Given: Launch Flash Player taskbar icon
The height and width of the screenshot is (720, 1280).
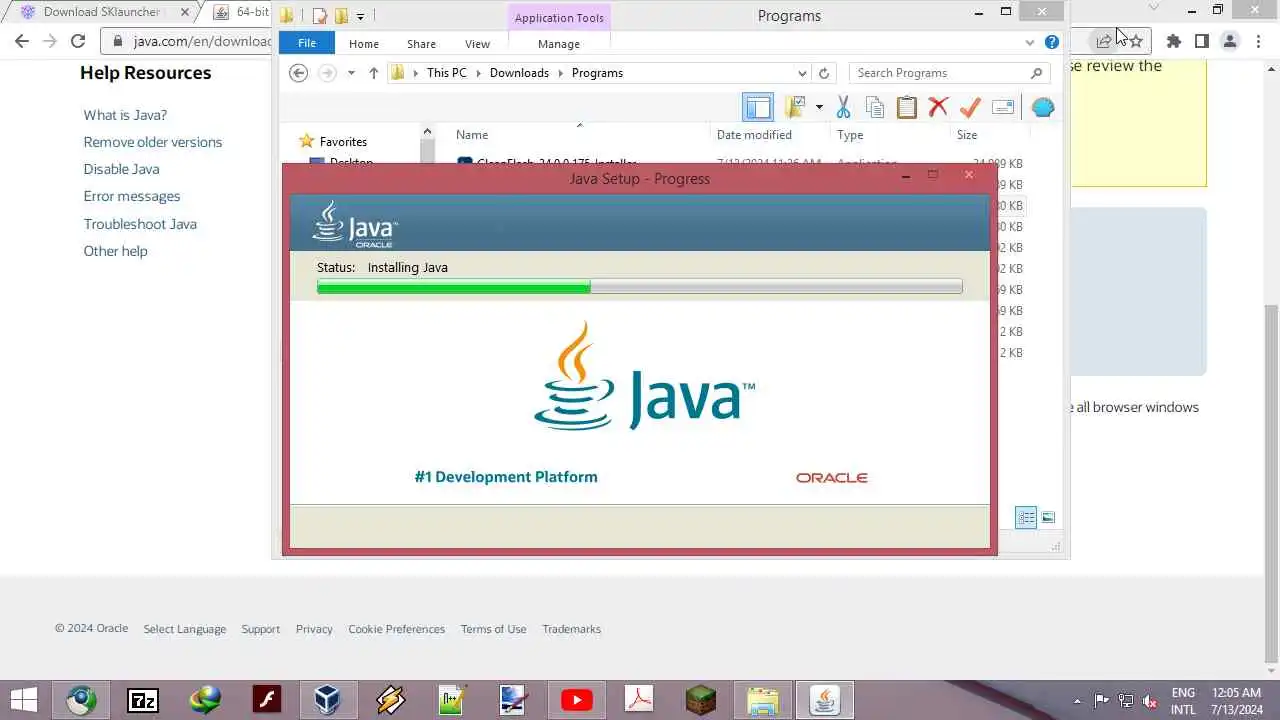Looking at the screenshot, I should [267, 699].
